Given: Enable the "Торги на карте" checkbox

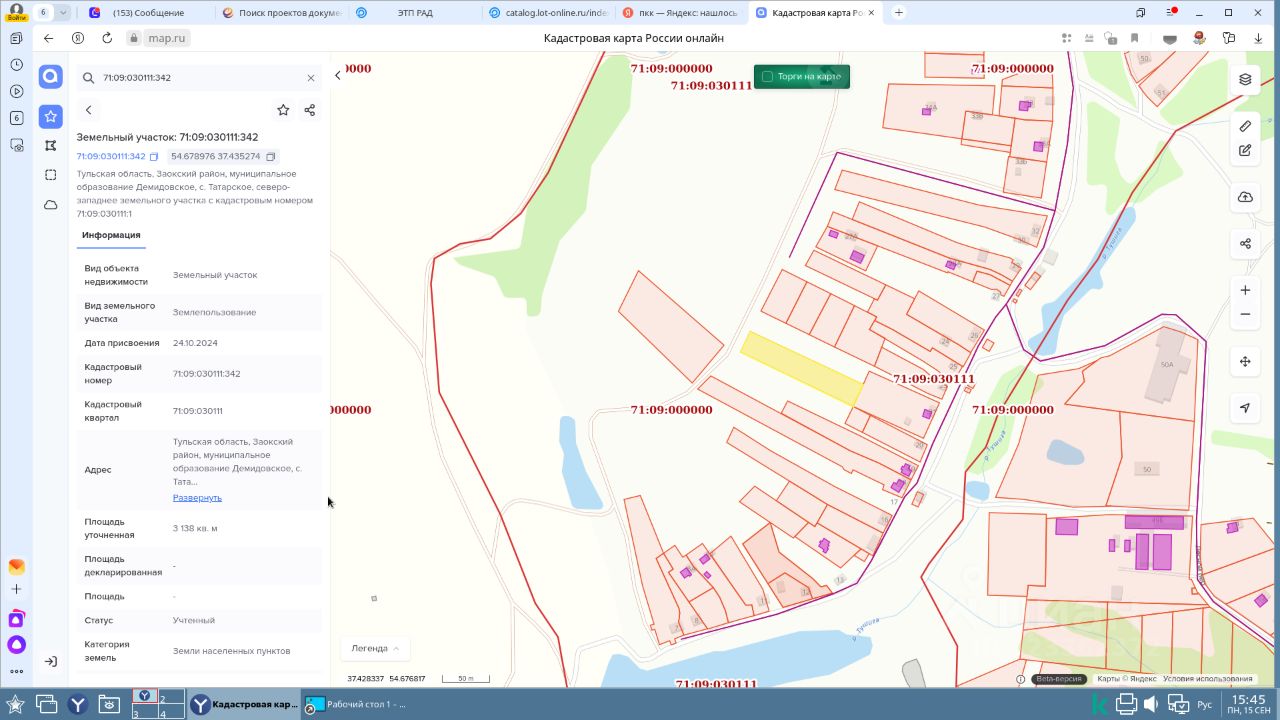Looking at the screenshot, I should pos(768,77).
